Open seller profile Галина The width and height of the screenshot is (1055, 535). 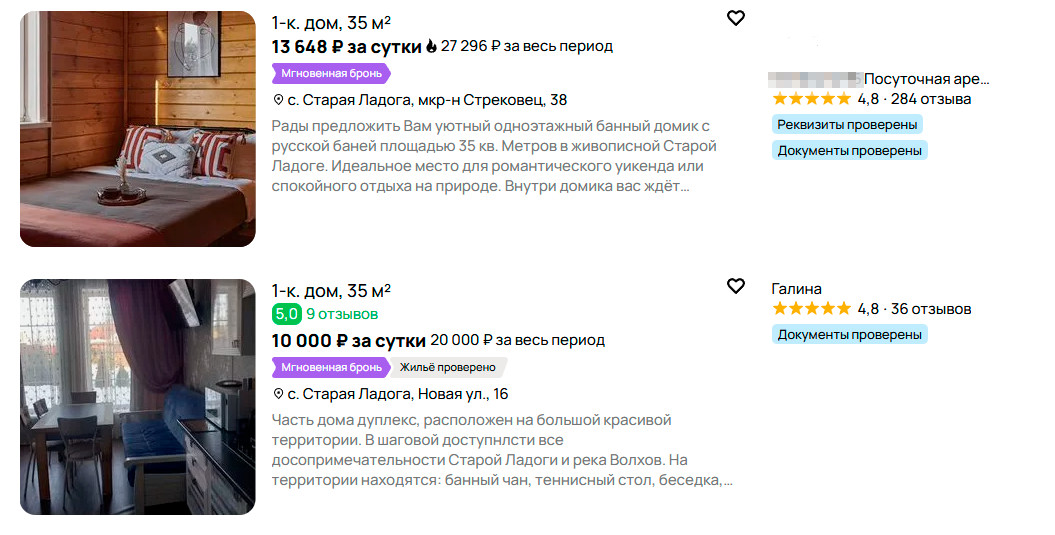coord(796,288)
